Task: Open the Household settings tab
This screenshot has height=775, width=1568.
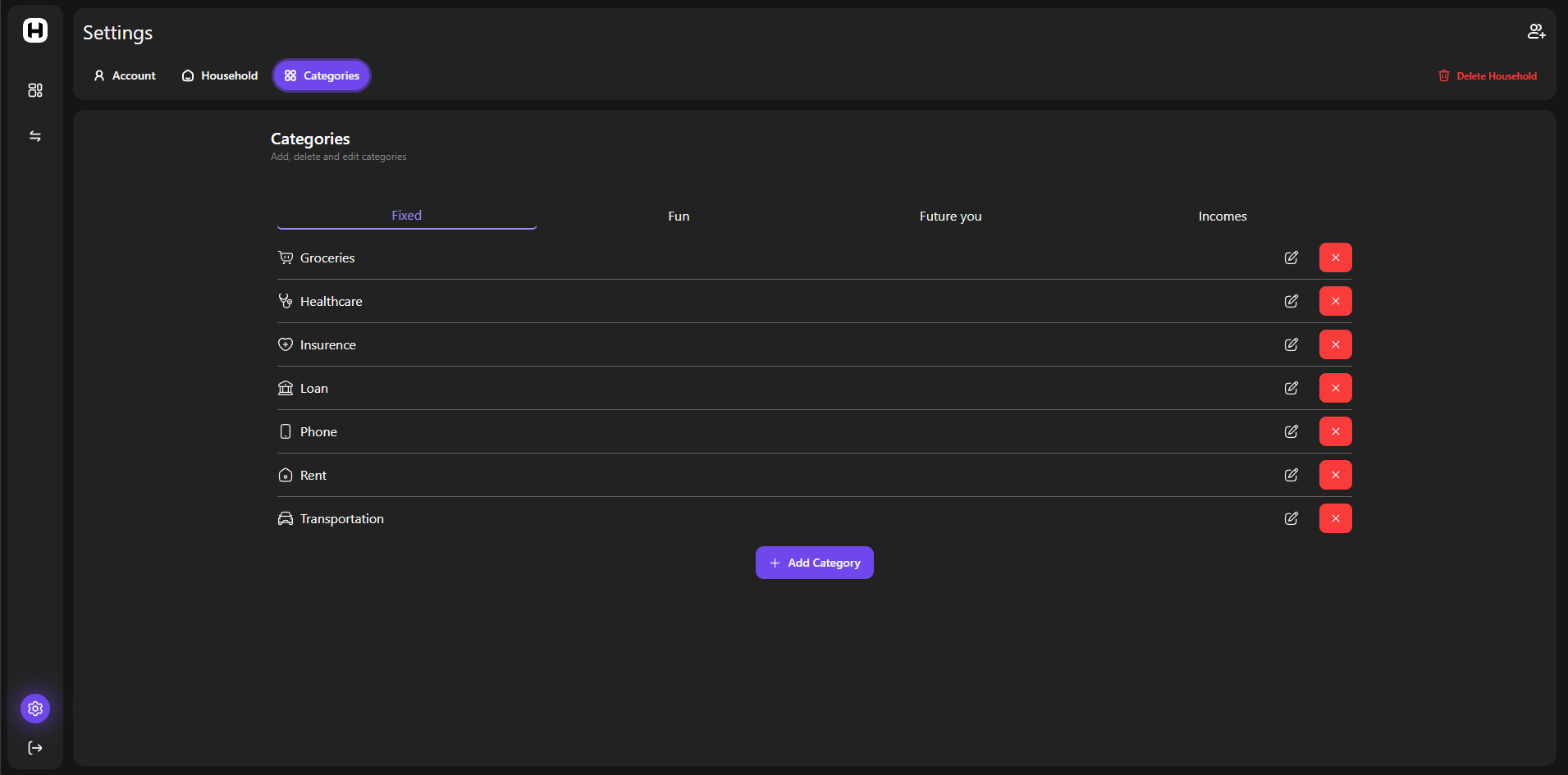Action: (220, 75)
